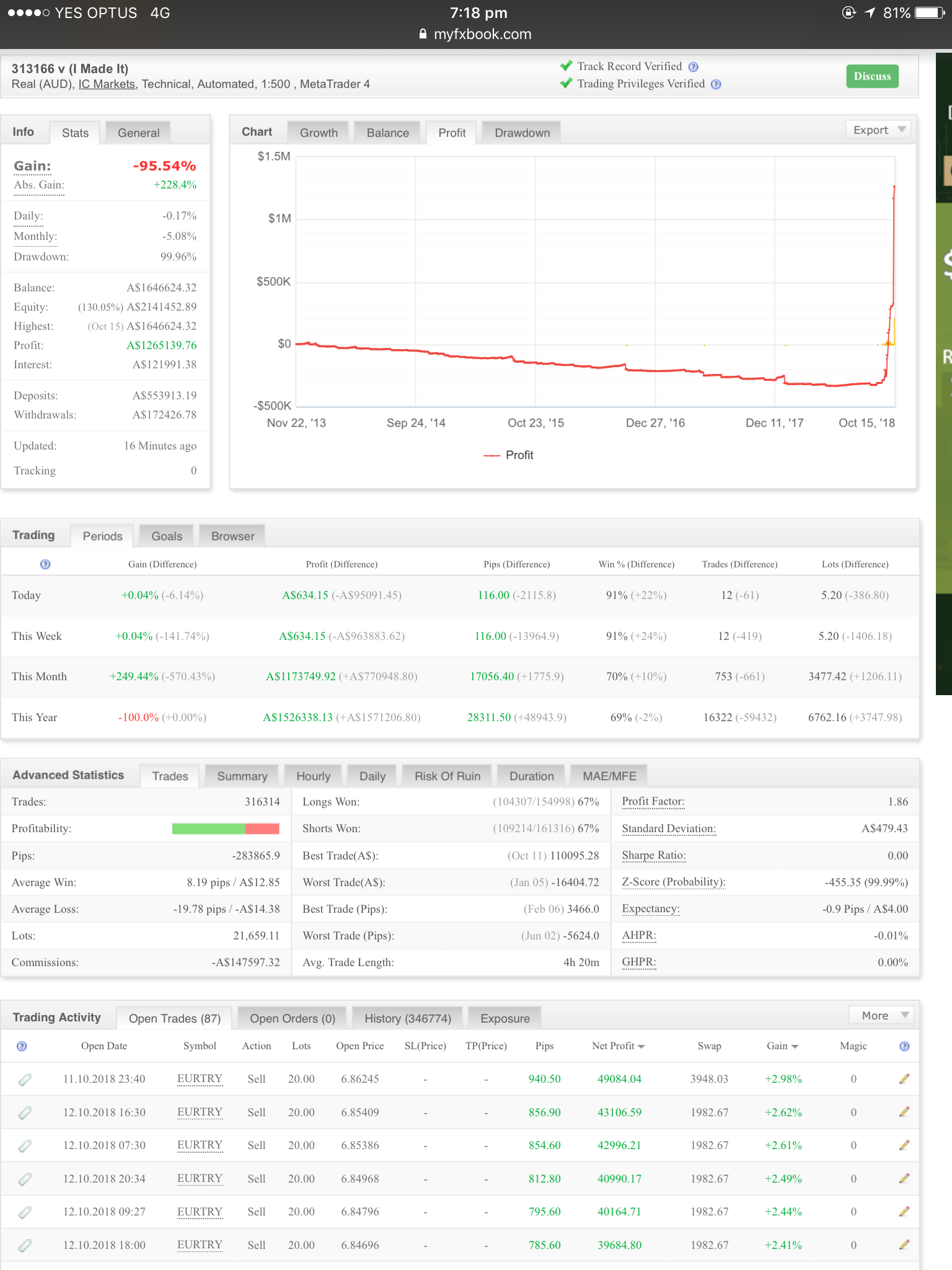
Task: Click the Expectancy label
Action: 650,908
